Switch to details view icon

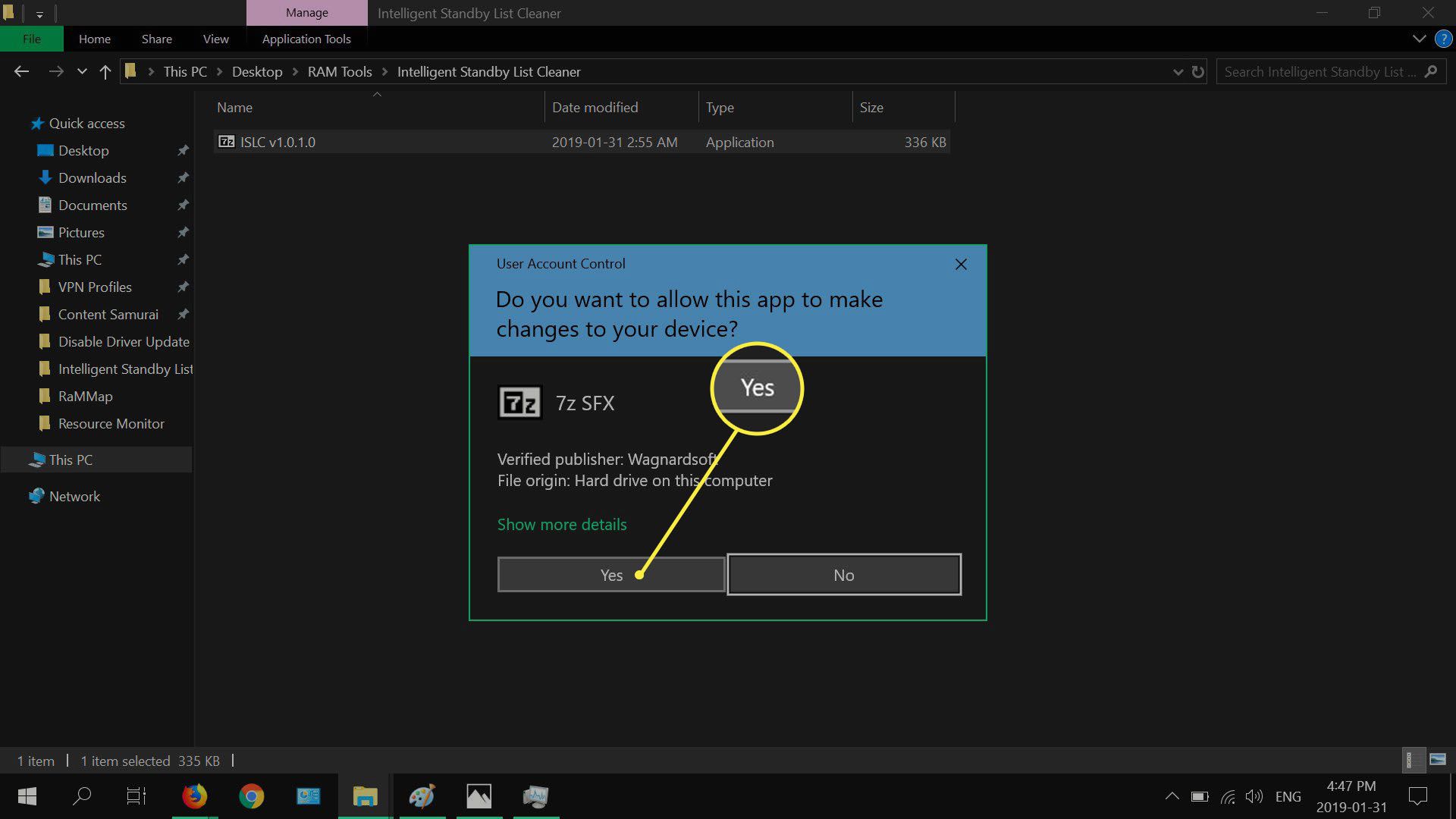1413,759
